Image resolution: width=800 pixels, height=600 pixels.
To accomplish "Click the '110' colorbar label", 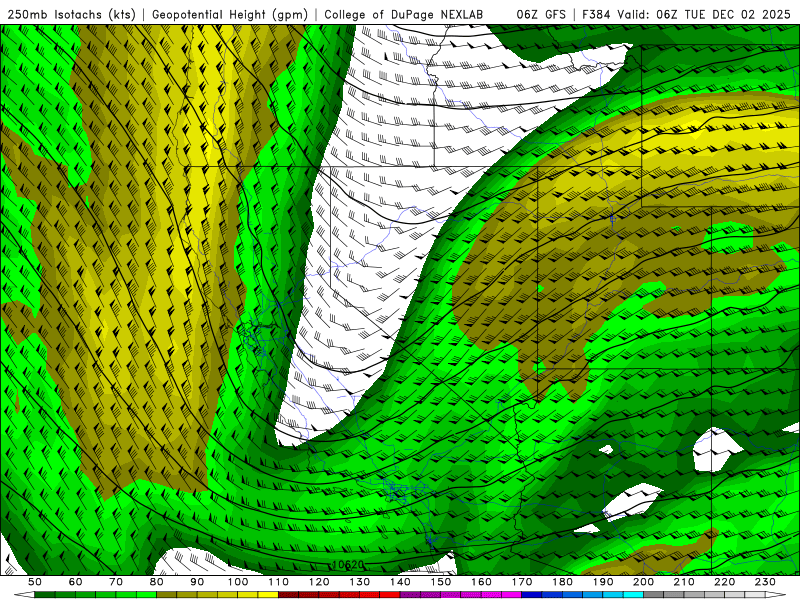I will 278,582.
